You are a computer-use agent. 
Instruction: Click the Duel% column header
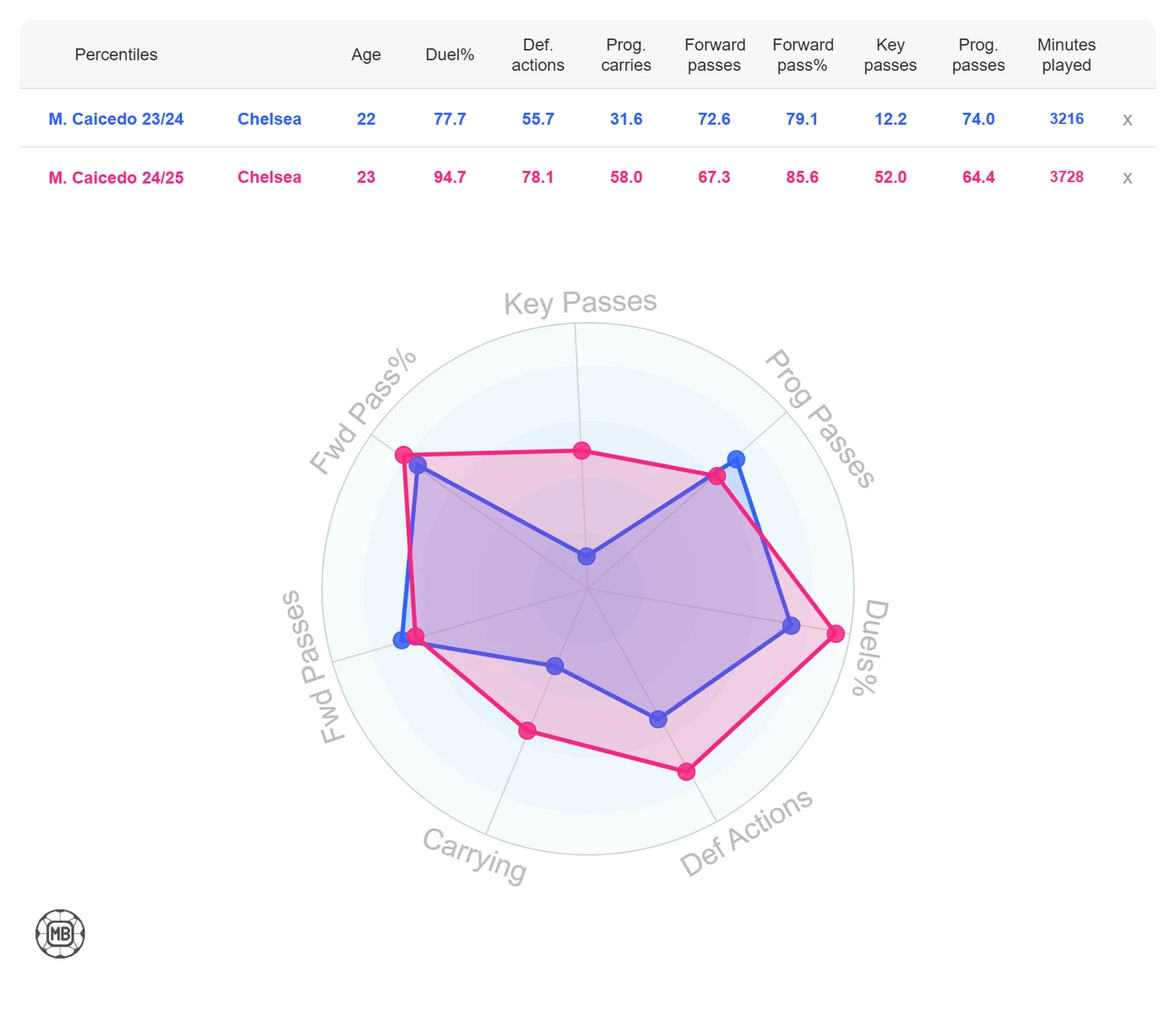(x=449, y=55)
